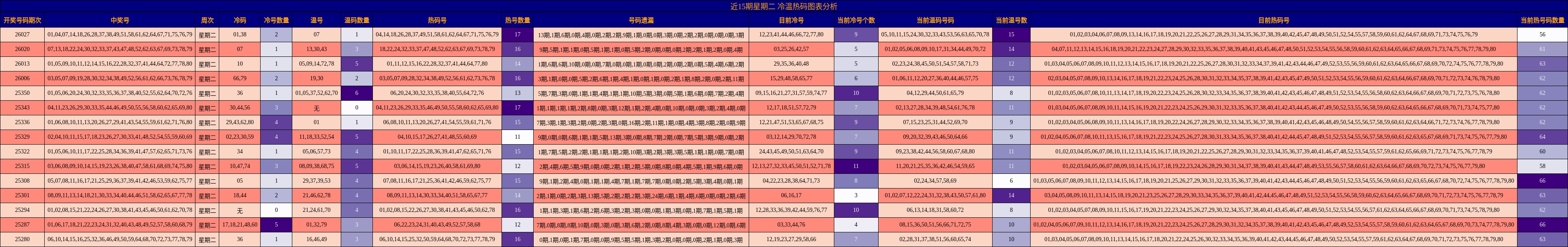Select period number 25287
The width and height of the screenshot is (1568, 247).
[x=23, y=225]
